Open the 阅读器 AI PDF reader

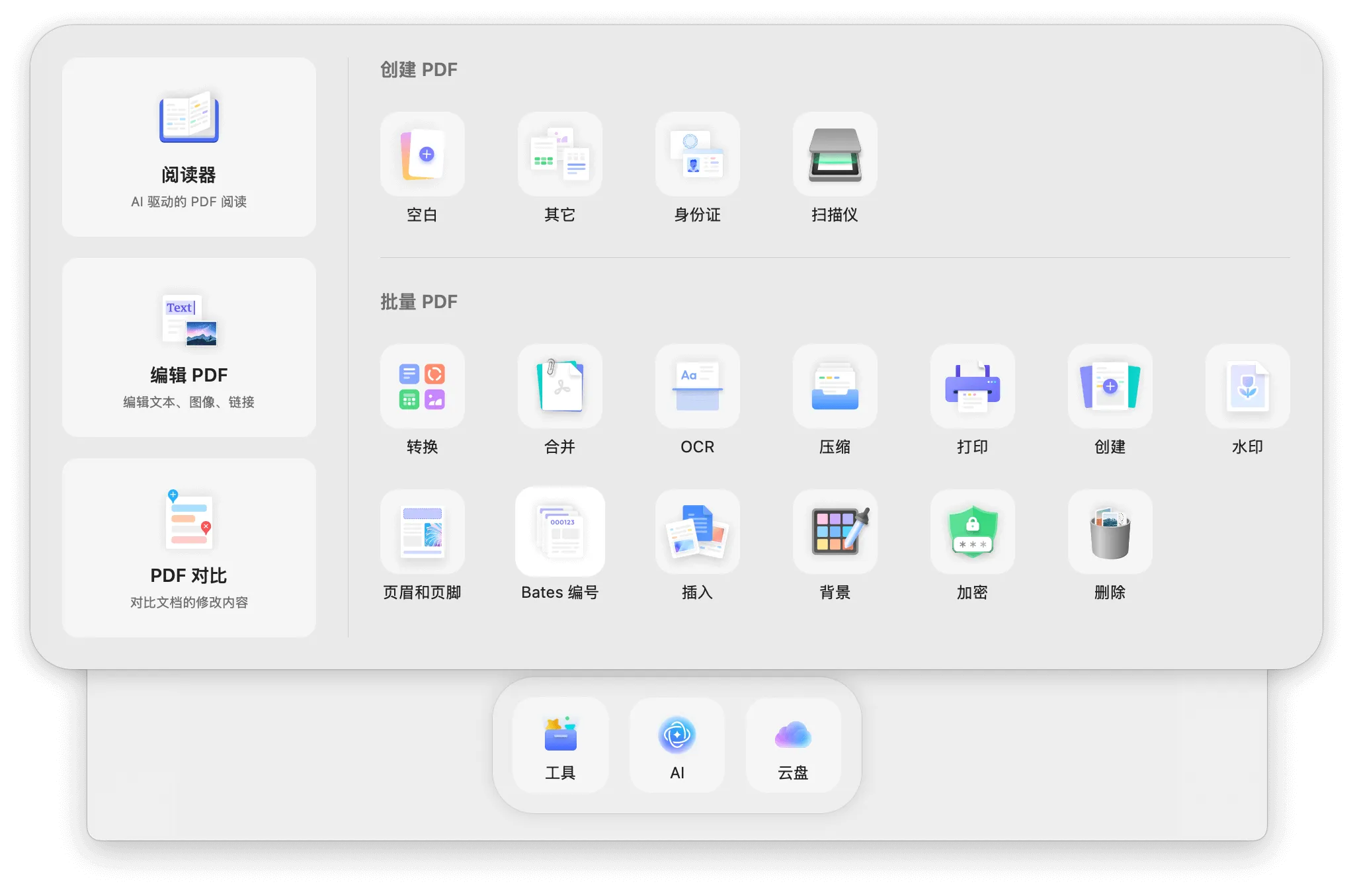click(x=189, y=147)
